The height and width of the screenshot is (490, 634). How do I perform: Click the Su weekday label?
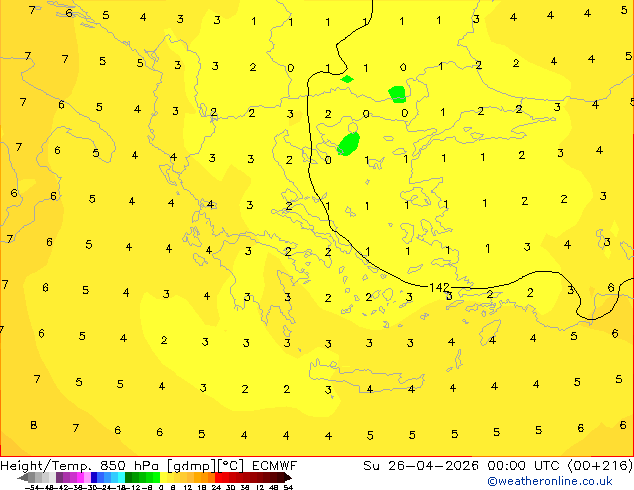coord(371,465)
